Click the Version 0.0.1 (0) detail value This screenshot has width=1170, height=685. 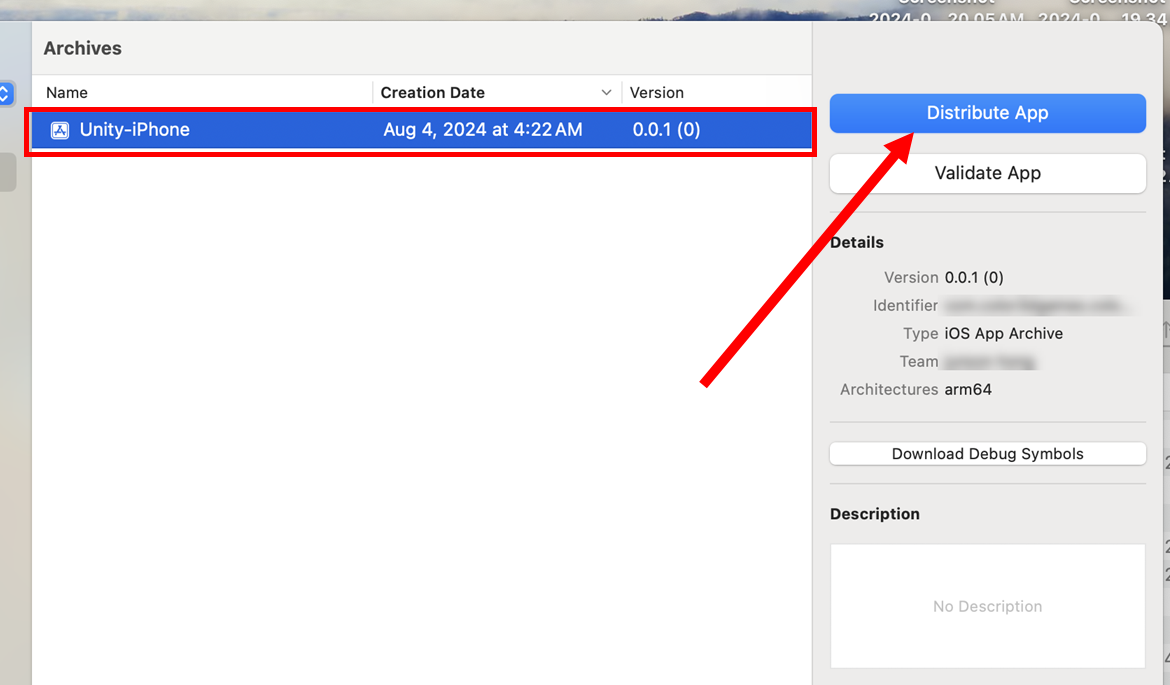(x=974, y=278)
